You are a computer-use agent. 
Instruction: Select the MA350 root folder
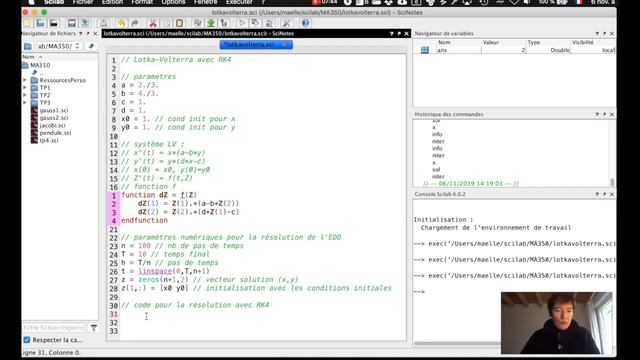point(40,65)
